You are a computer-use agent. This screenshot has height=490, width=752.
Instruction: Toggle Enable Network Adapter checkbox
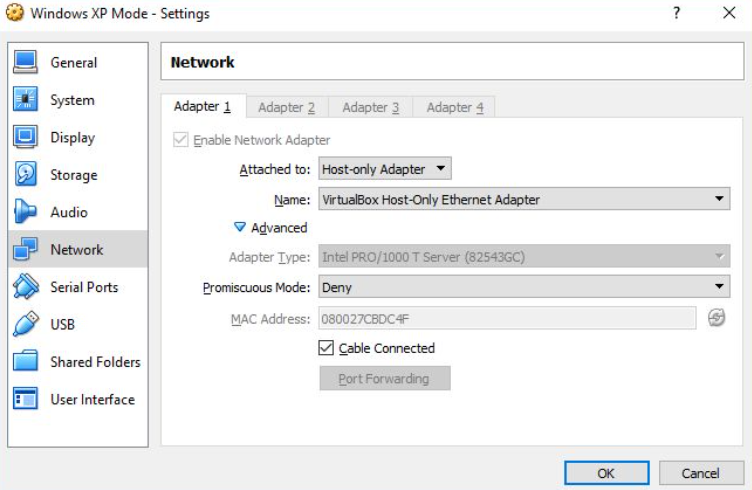(x=181, y=140)
